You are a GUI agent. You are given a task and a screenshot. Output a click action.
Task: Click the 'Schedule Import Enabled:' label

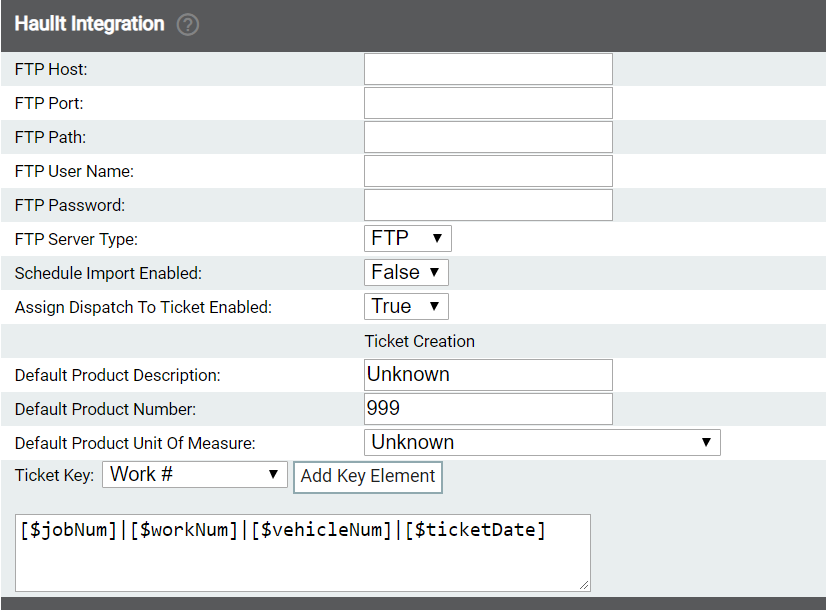coord(108,273)
